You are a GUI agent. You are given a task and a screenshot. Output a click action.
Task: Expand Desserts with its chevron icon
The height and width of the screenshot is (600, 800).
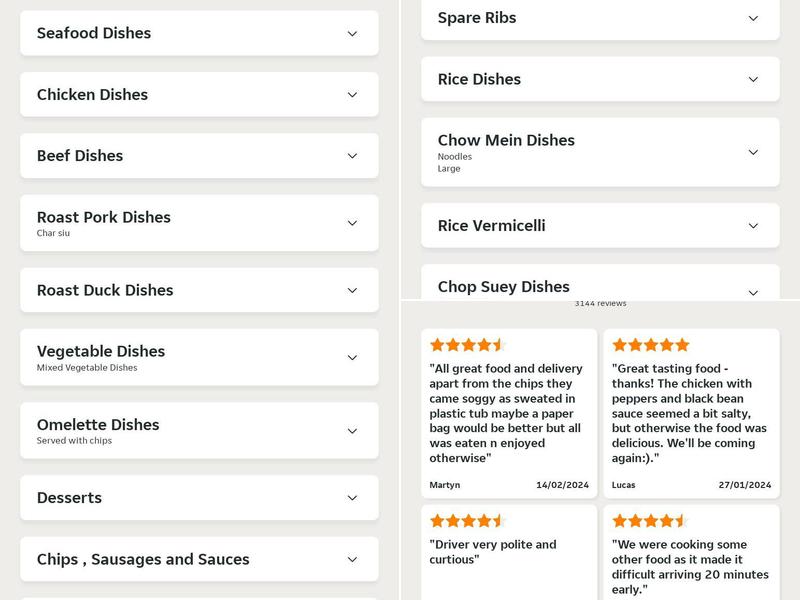click(352, 498)
